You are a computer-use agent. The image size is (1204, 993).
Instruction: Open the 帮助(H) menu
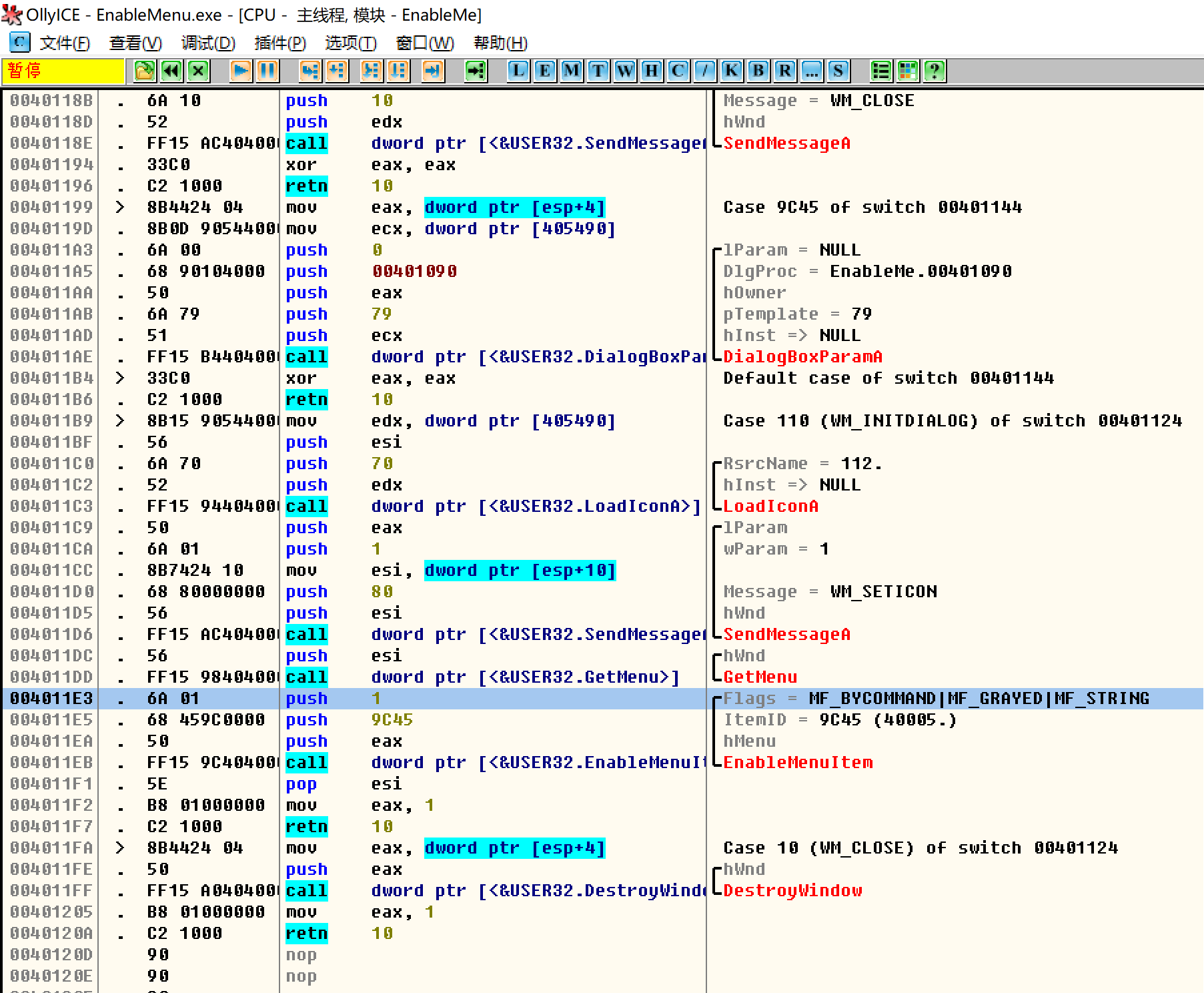tap(500, 43)
